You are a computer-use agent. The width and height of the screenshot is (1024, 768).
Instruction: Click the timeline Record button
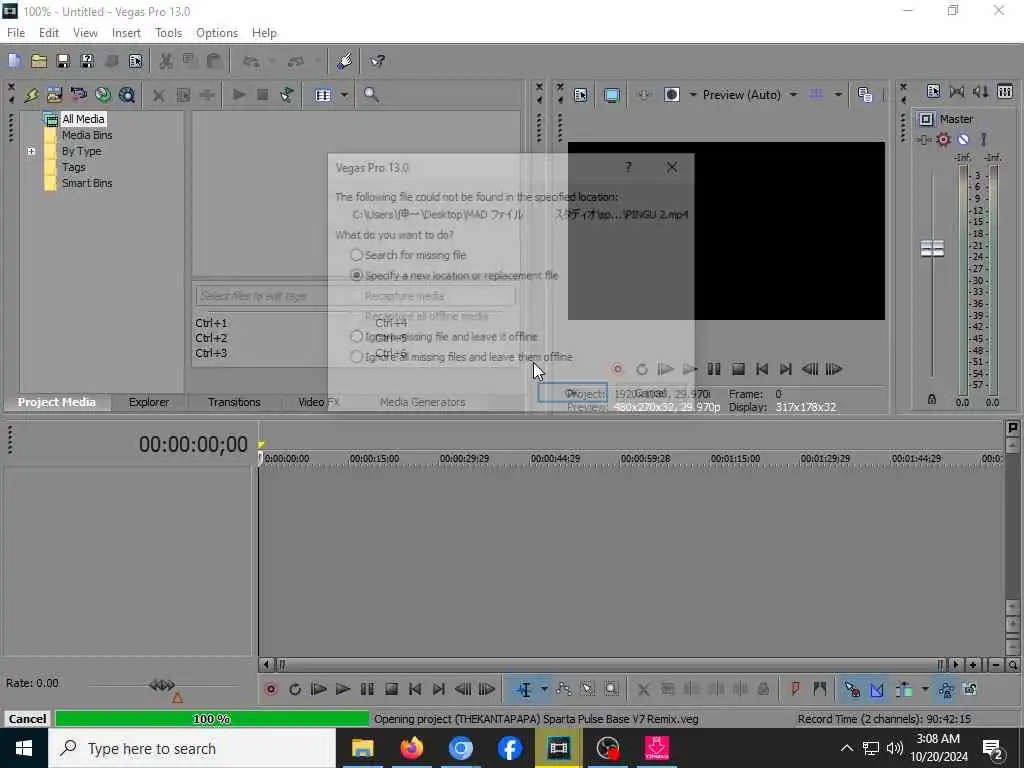click(270, 689)
